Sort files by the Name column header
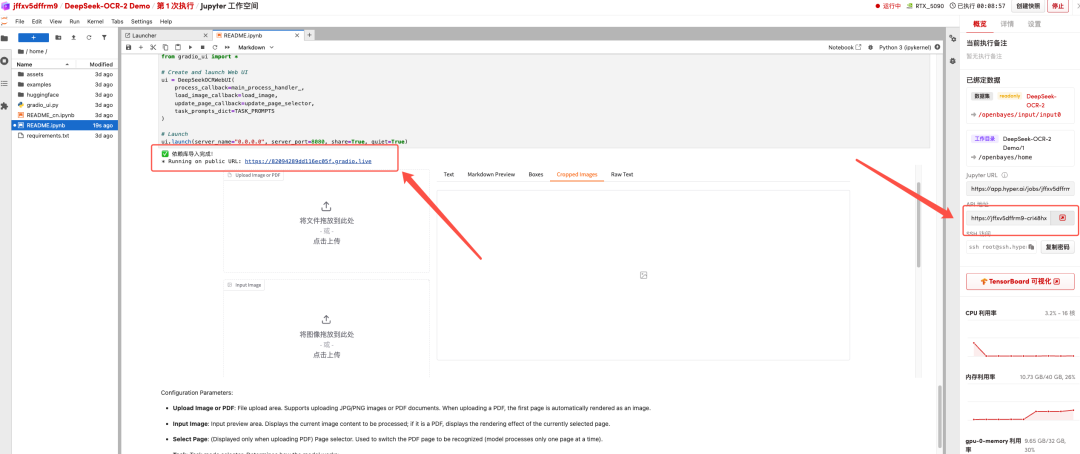Viewport: 1080px width, 454px height. pyautogui.click(x=43, y=64)
